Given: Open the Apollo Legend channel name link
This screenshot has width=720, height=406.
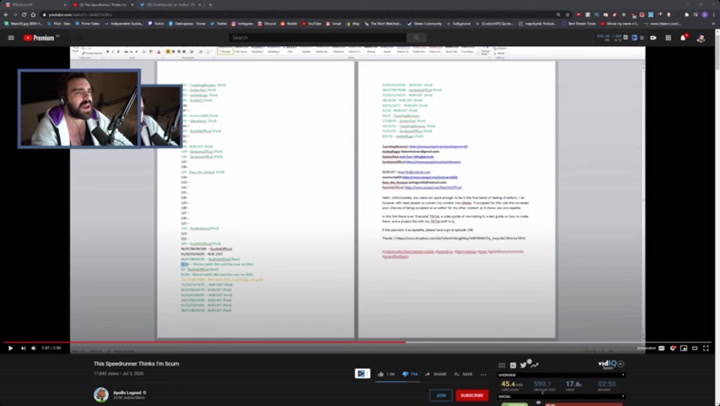Looking at the screenshot, I should click(128, 393).
